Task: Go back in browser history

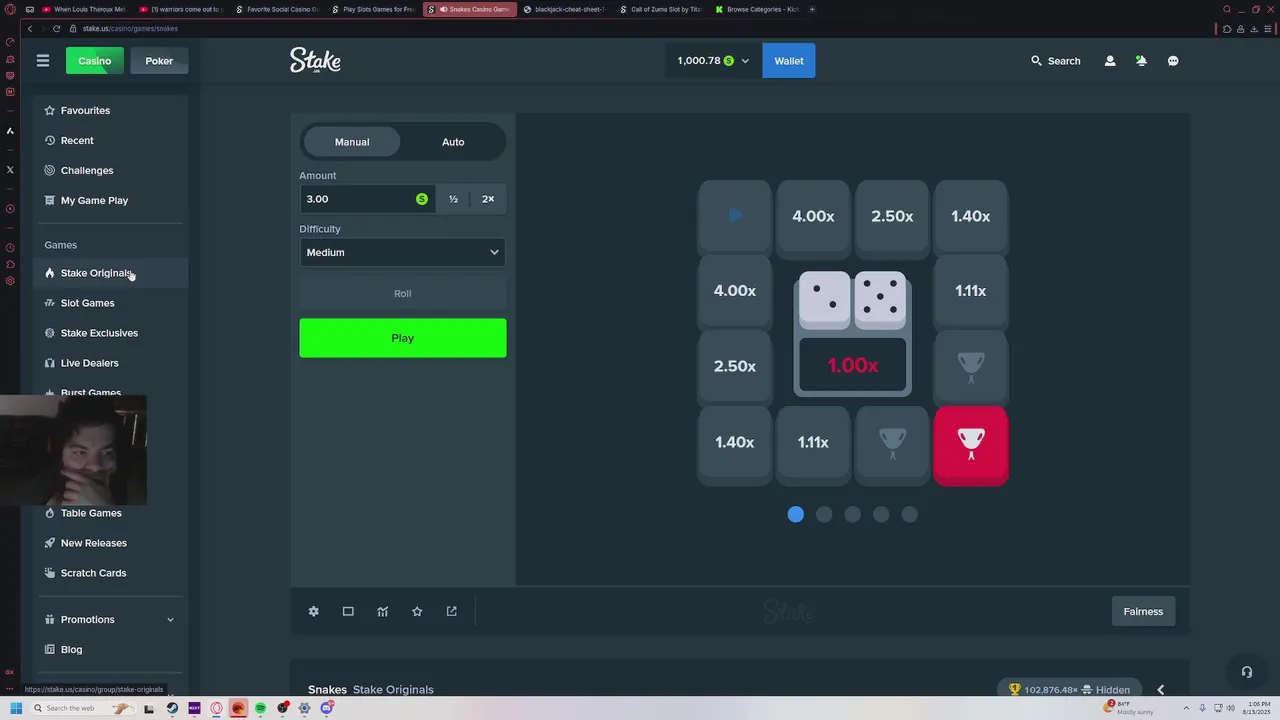Action: click(x=30, y=29)
